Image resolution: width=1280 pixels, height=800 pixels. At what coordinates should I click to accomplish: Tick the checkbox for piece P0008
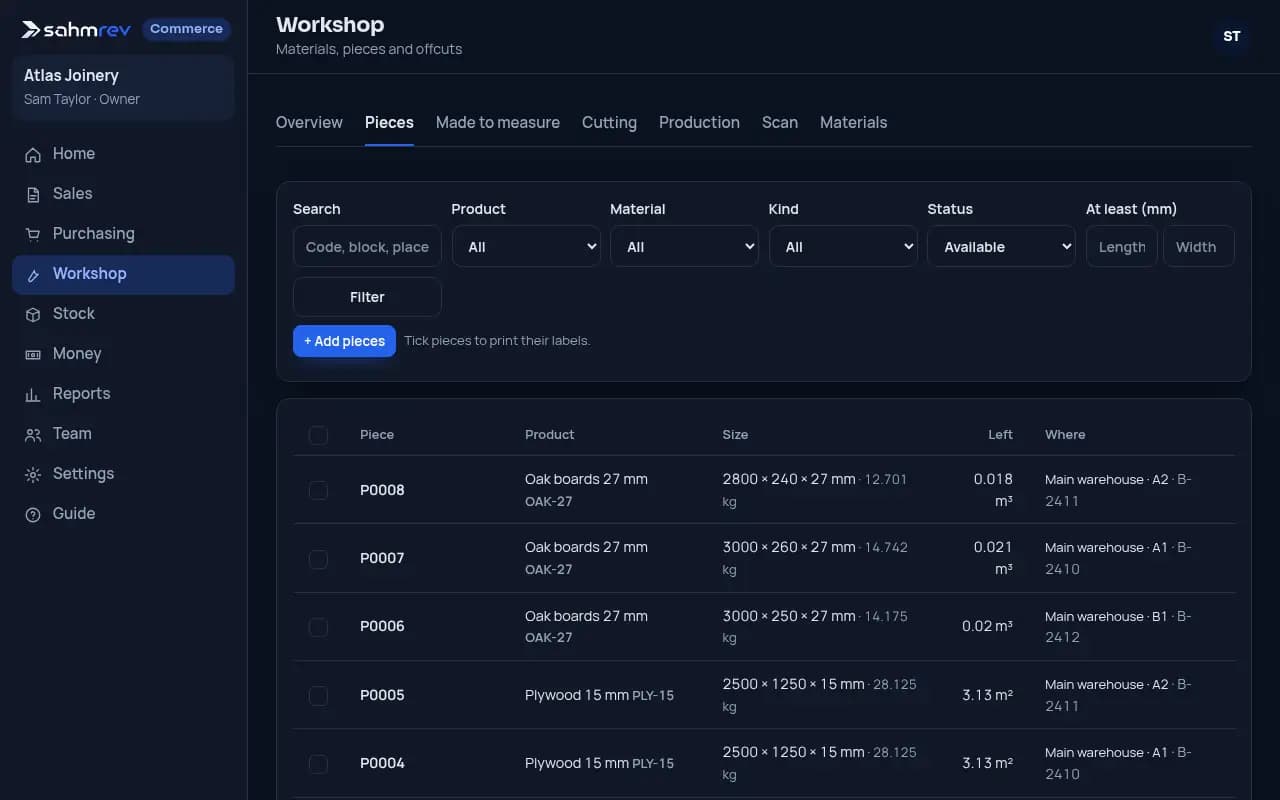point(318,490)
